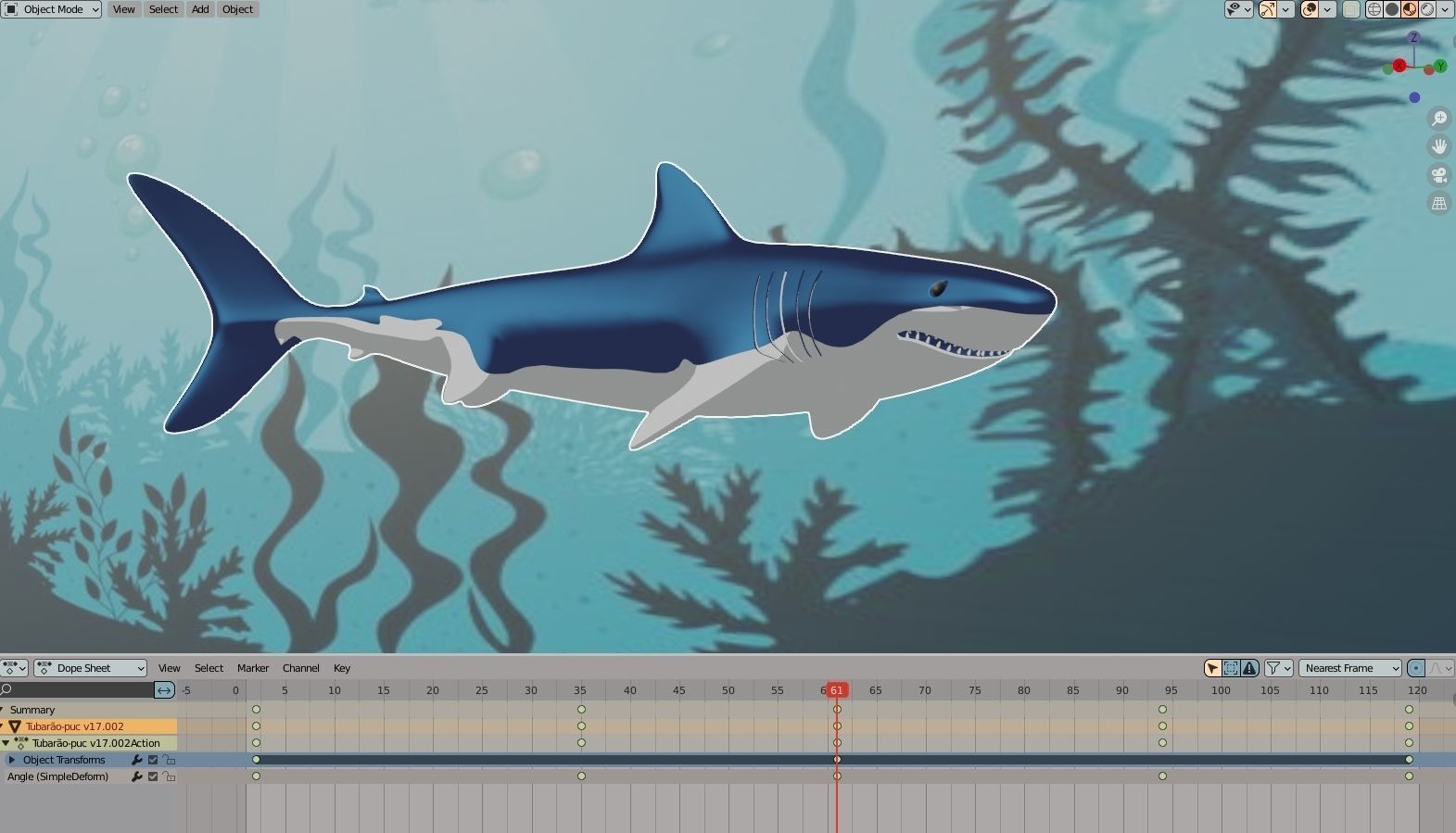Expand the Object Transforms group
The image size is (1456, 833).
point(12,760)
